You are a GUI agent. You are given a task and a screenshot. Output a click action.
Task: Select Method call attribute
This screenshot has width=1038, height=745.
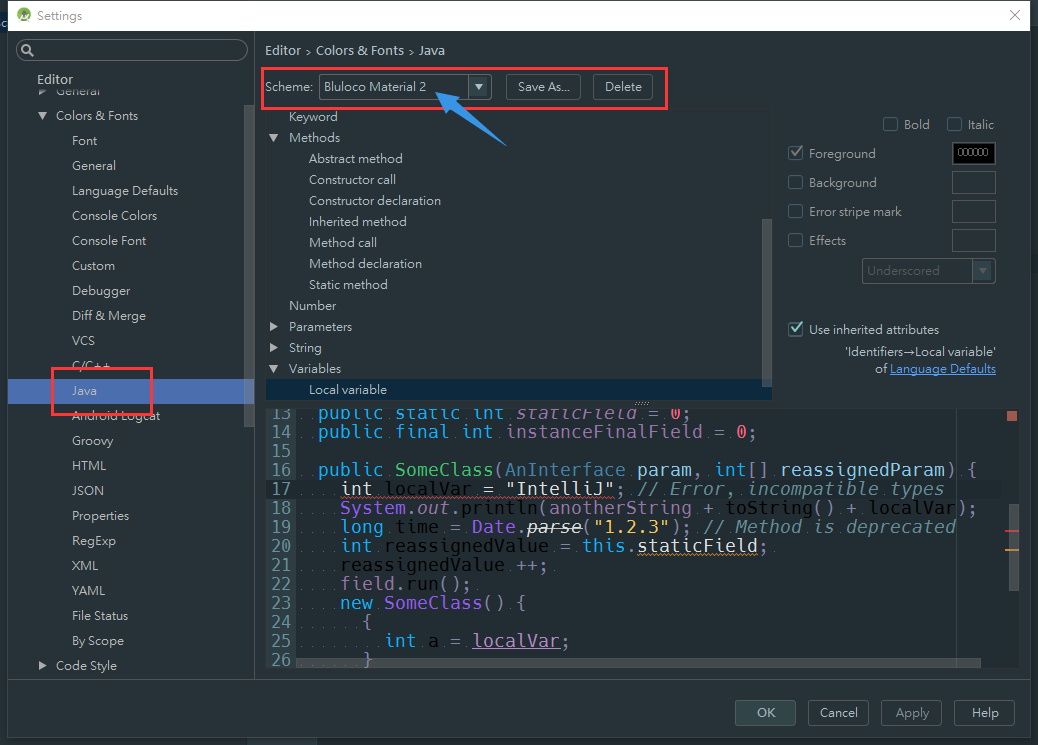pos(343,243)
